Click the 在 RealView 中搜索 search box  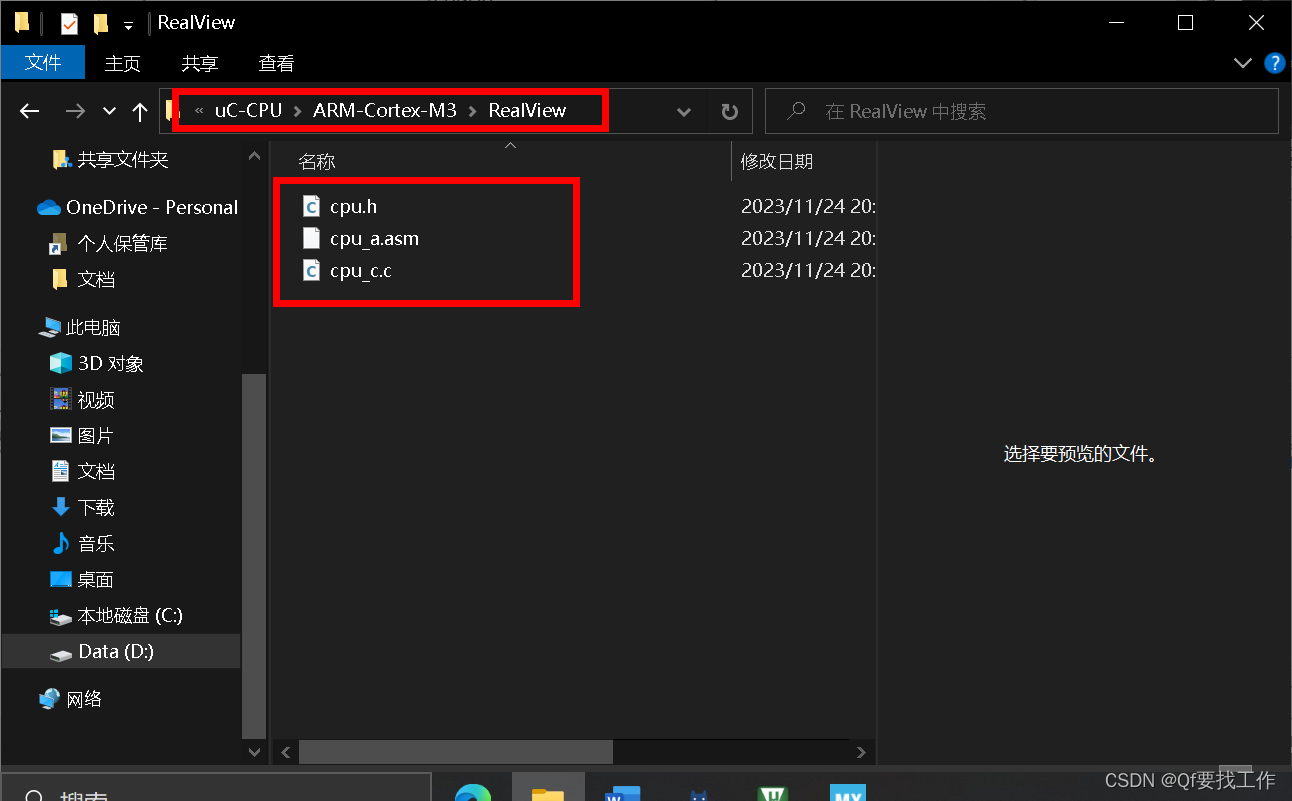1021,112
